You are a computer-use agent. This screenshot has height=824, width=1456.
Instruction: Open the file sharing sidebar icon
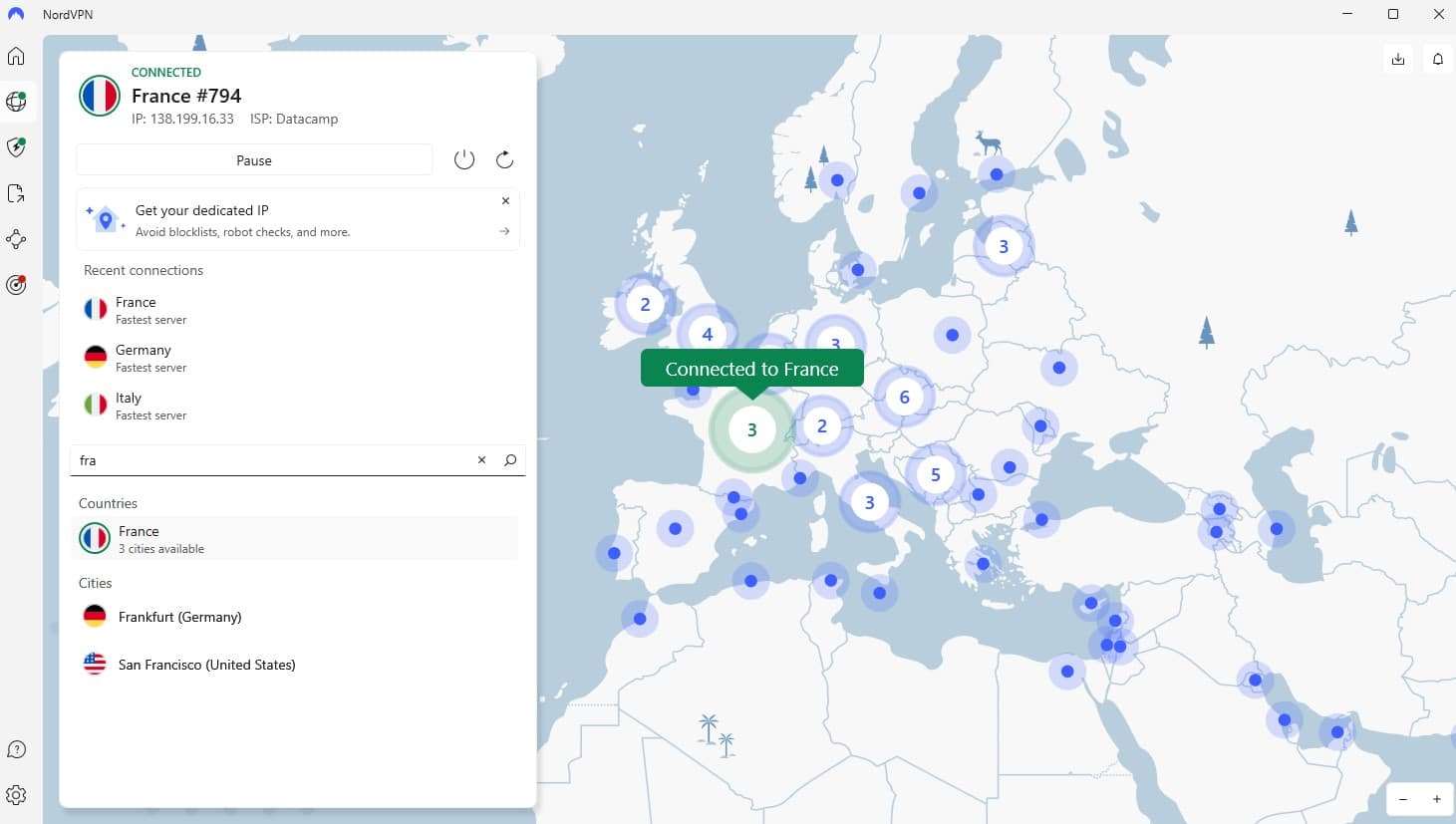16,193
